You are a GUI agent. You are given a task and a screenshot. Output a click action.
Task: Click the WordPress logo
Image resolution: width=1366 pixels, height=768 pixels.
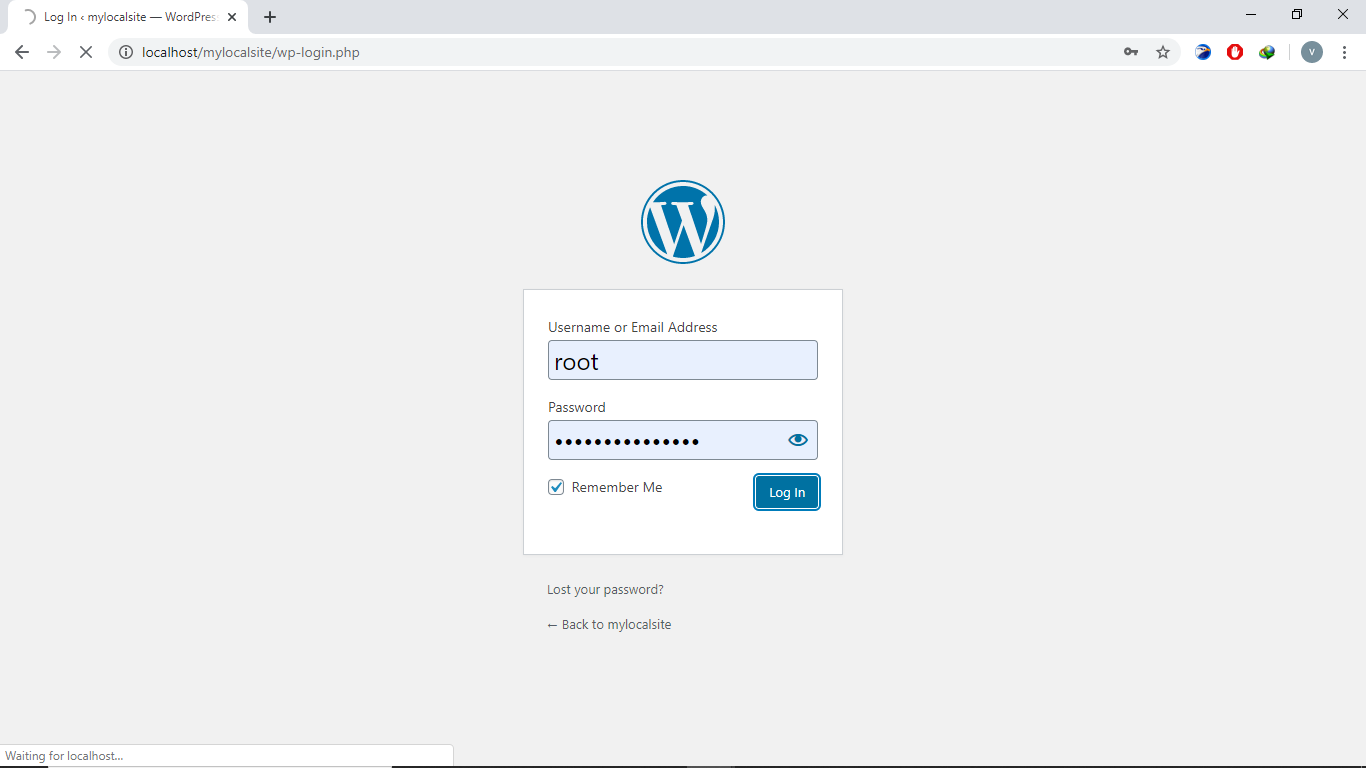coord(683,222)
